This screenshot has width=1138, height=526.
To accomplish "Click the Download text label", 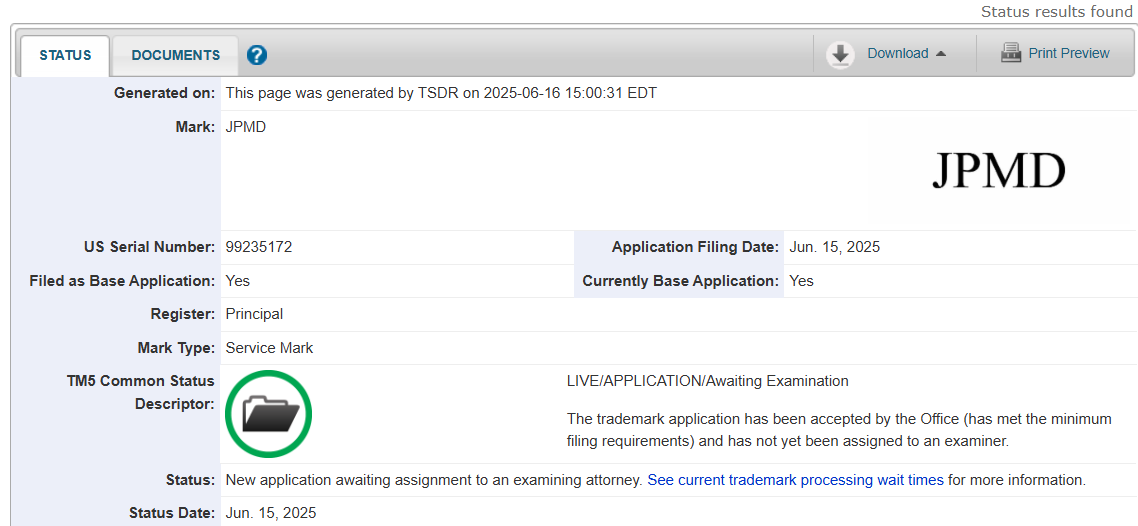I will tap(897, 54).
